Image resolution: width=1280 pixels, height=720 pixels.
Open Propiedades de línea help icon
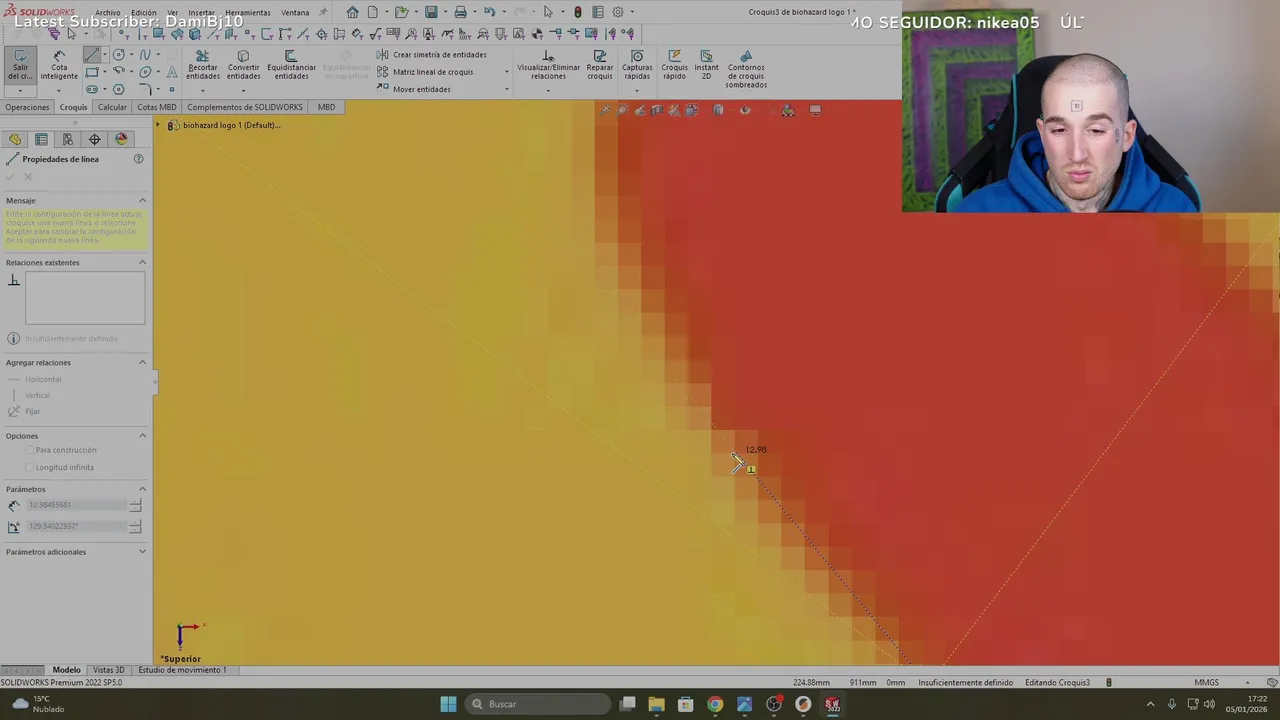[x=139, y=159]
